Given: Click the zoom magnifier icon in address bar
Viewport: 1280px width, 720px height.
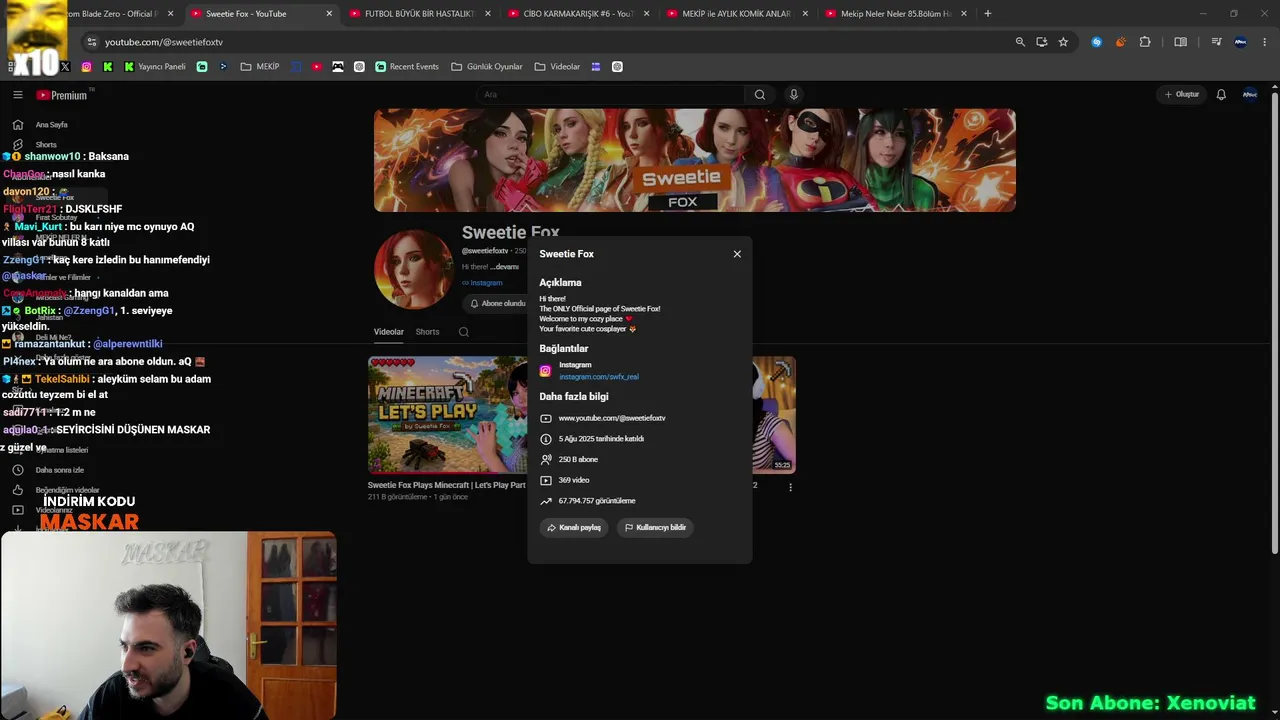Looking at the screenshot, I should [1020, 42].
